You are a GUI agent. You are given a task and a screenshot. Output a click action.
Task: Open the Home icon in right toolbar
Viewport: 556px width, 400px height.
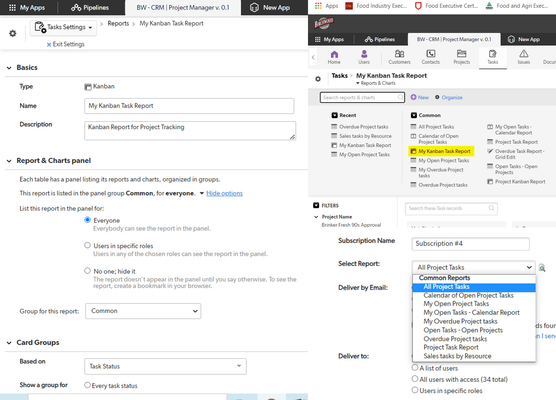(334, 54)
